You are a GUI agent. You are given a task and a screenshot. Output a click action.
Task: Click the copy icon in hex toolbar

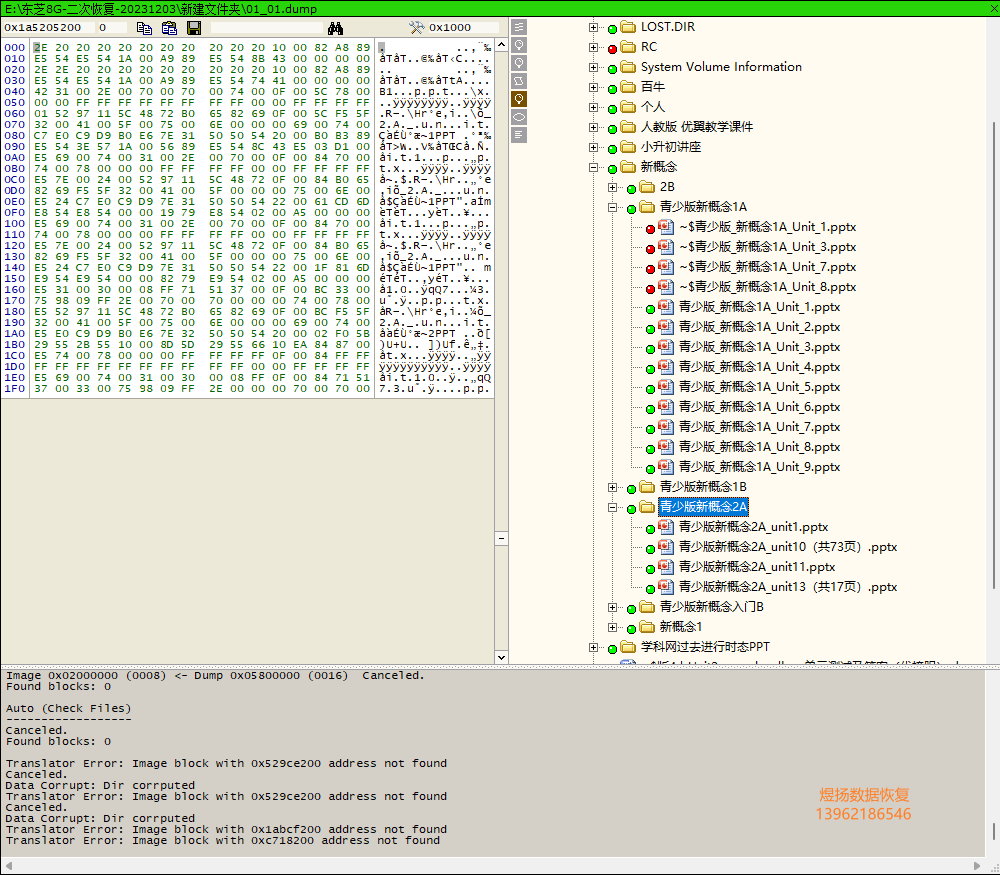144,28
